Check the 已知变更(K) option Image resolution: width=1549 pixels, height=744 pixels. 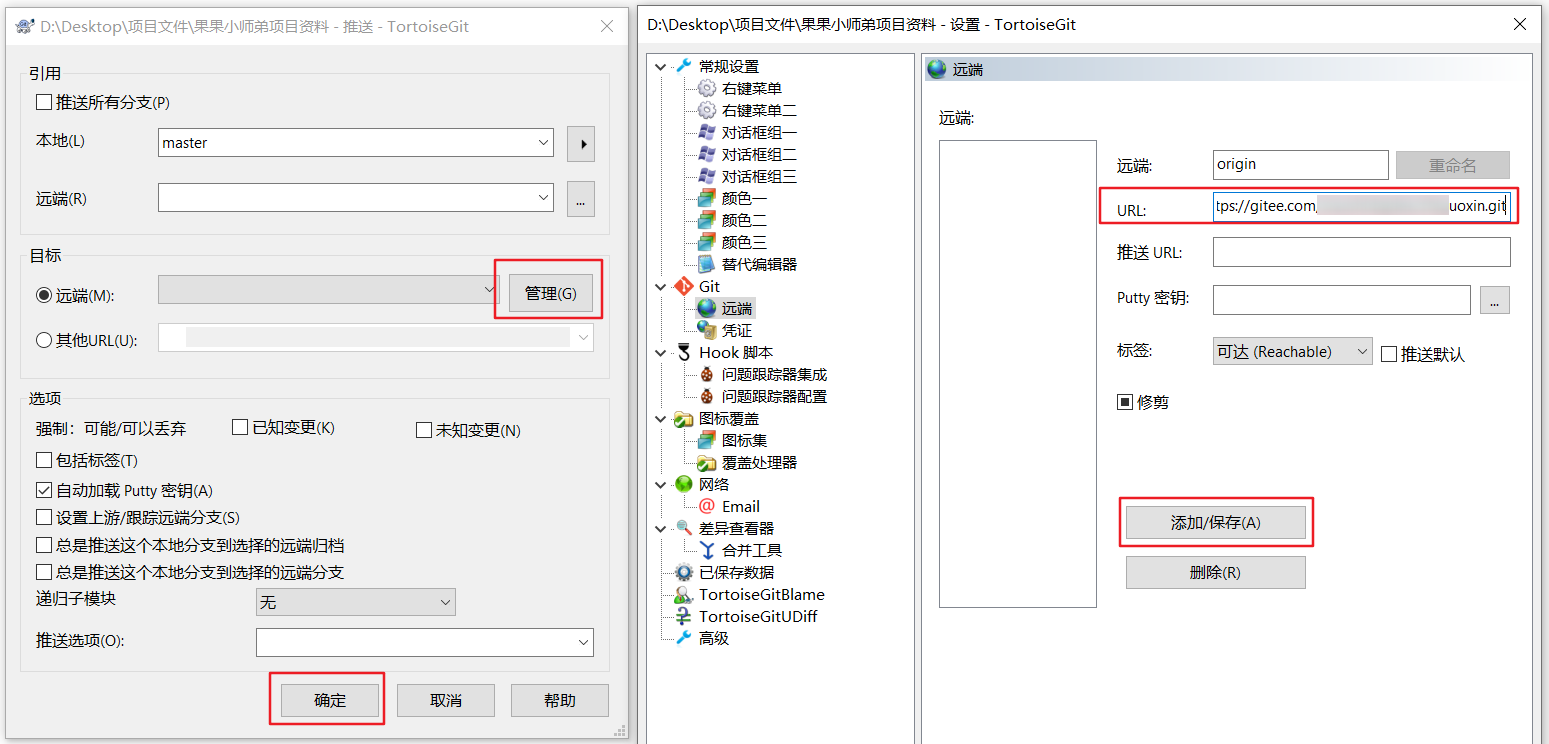coord(240,427)
